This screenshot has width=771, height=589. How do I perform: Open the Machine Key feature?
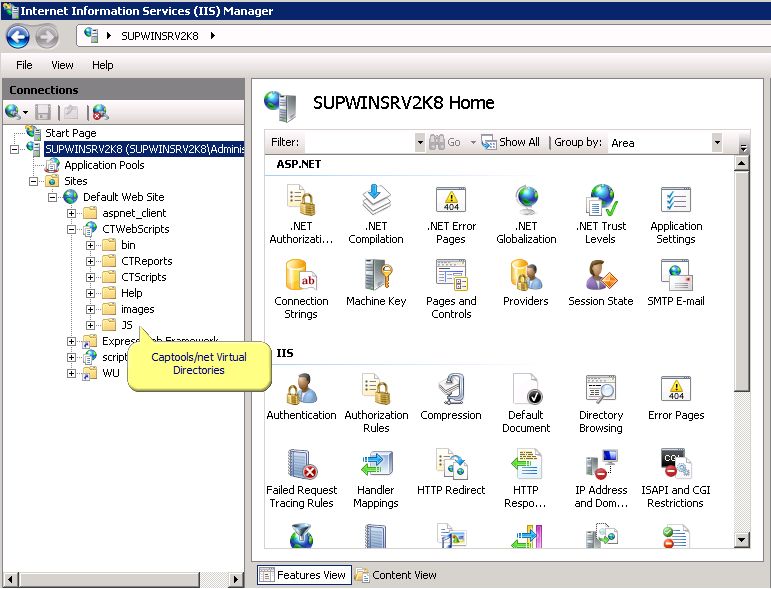coord(376,283)
